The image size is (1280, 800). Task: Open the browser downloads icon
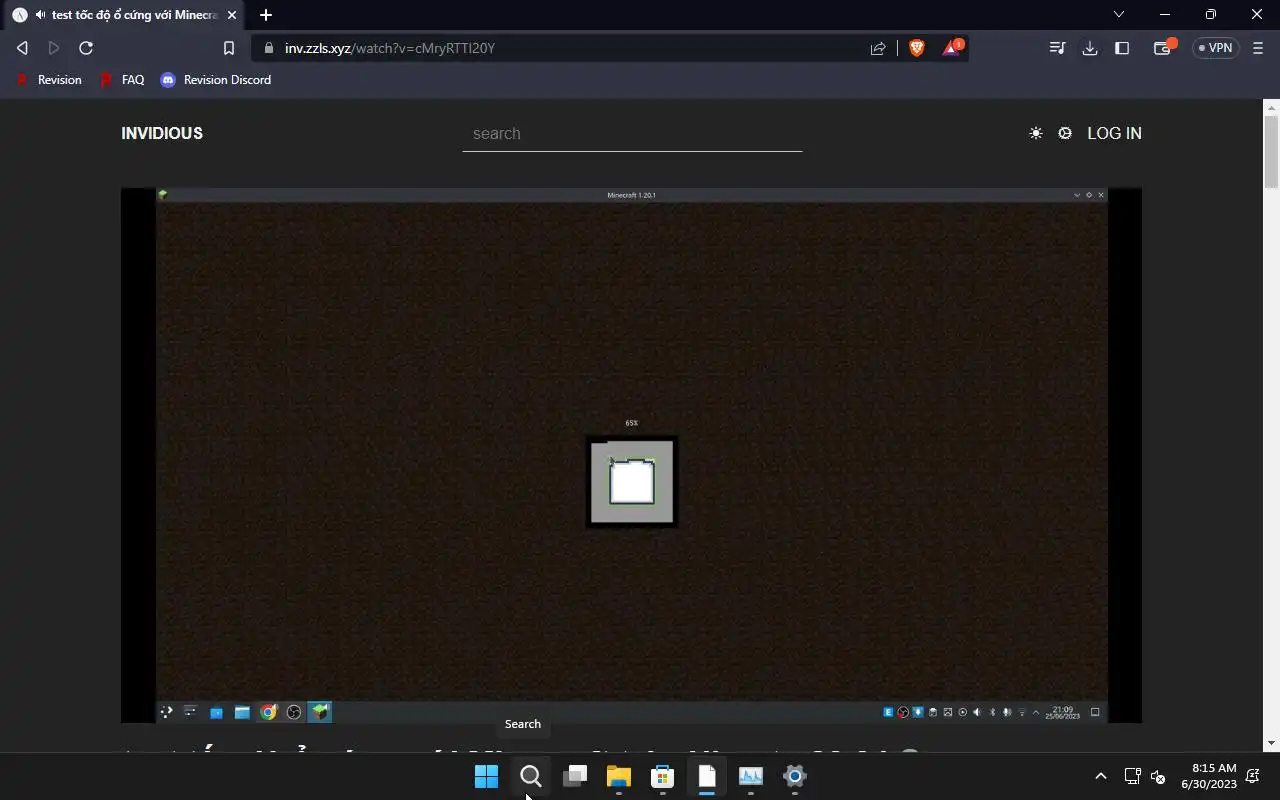1090,48
